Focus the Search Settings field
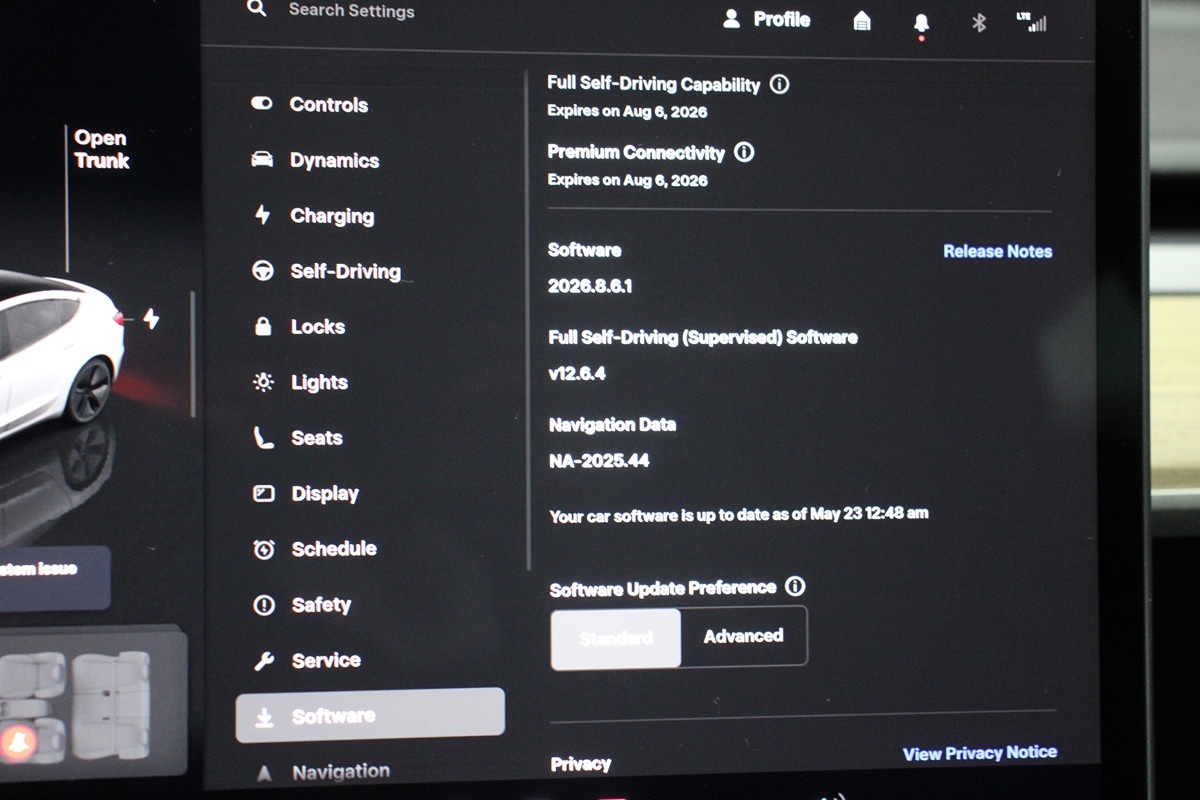The image size is (1200, 800). point(351,11)
